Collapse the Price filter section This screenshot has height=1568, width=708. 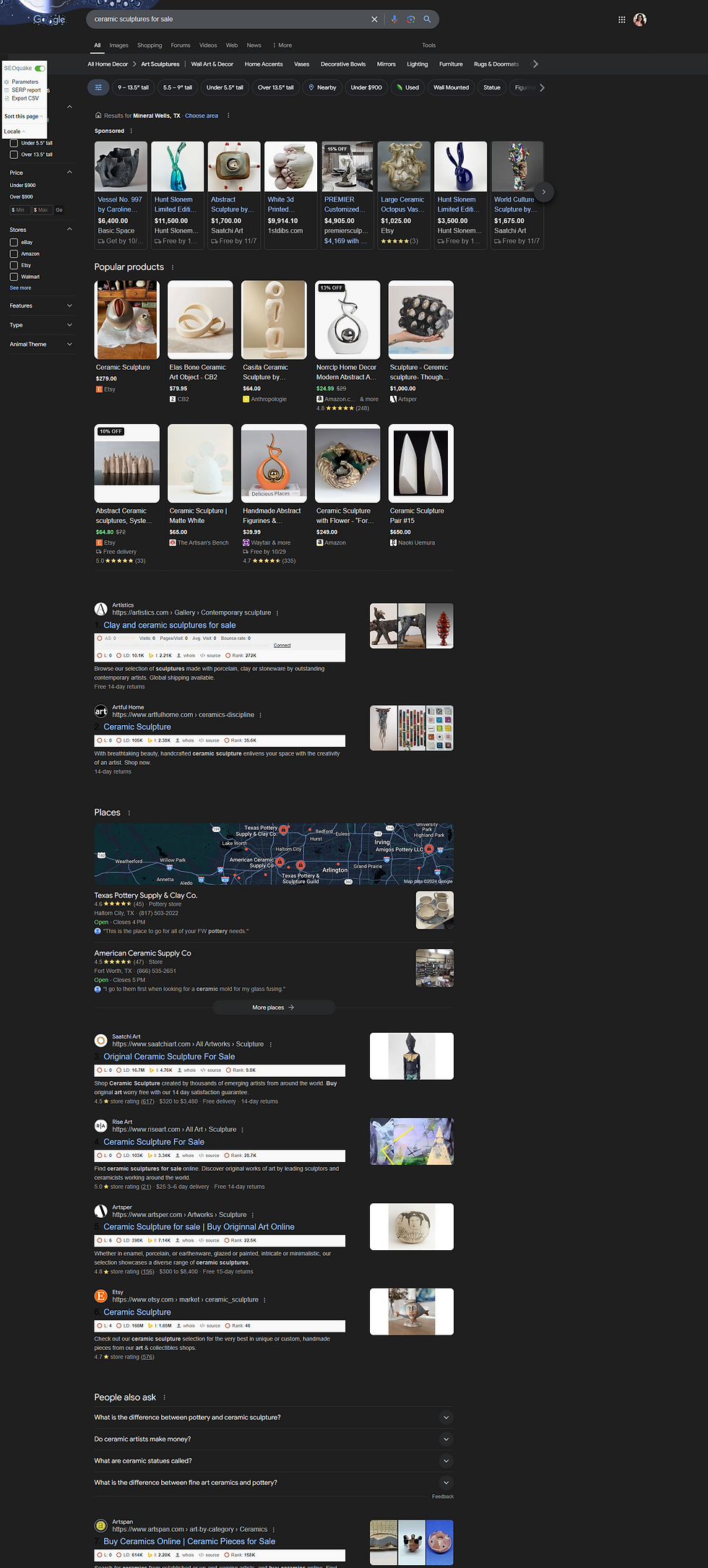click(x=69, y=173)
